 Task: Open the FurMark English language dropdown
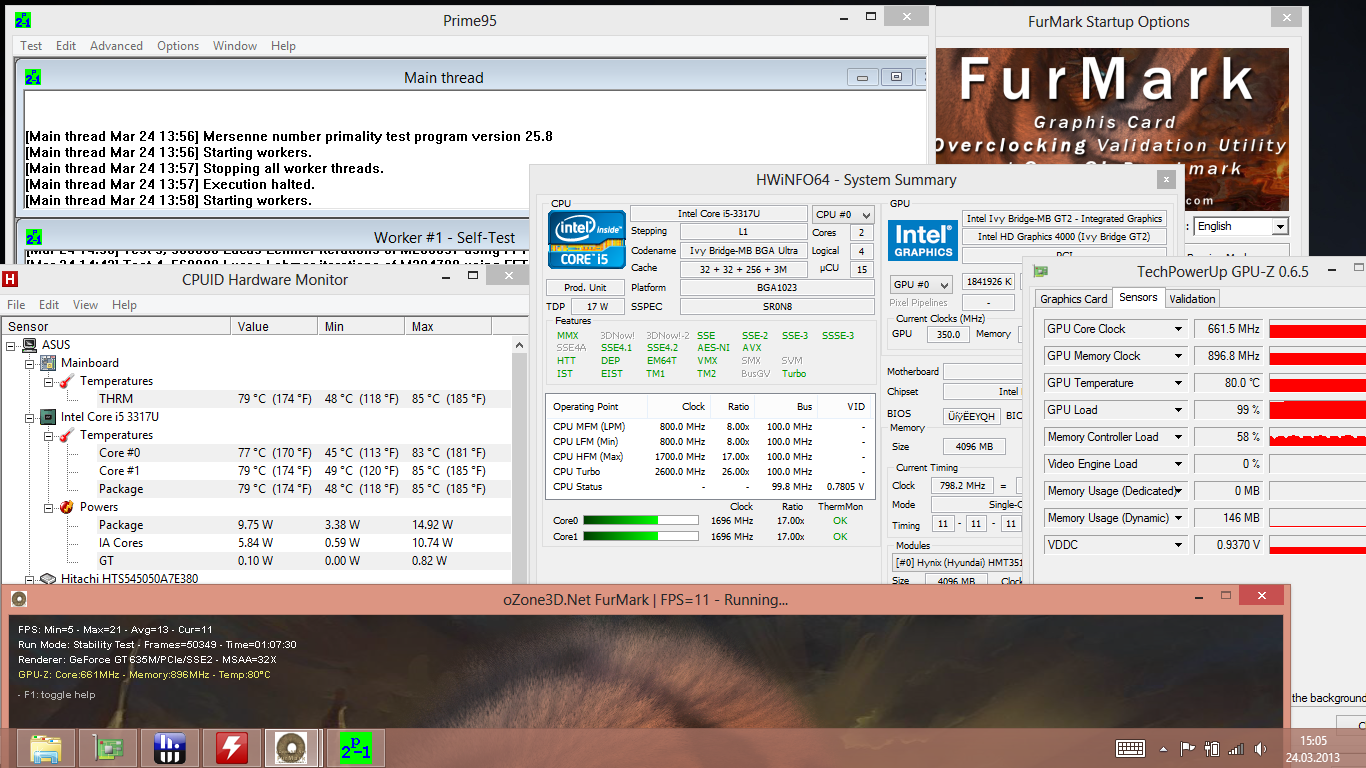click(1280, 227)
